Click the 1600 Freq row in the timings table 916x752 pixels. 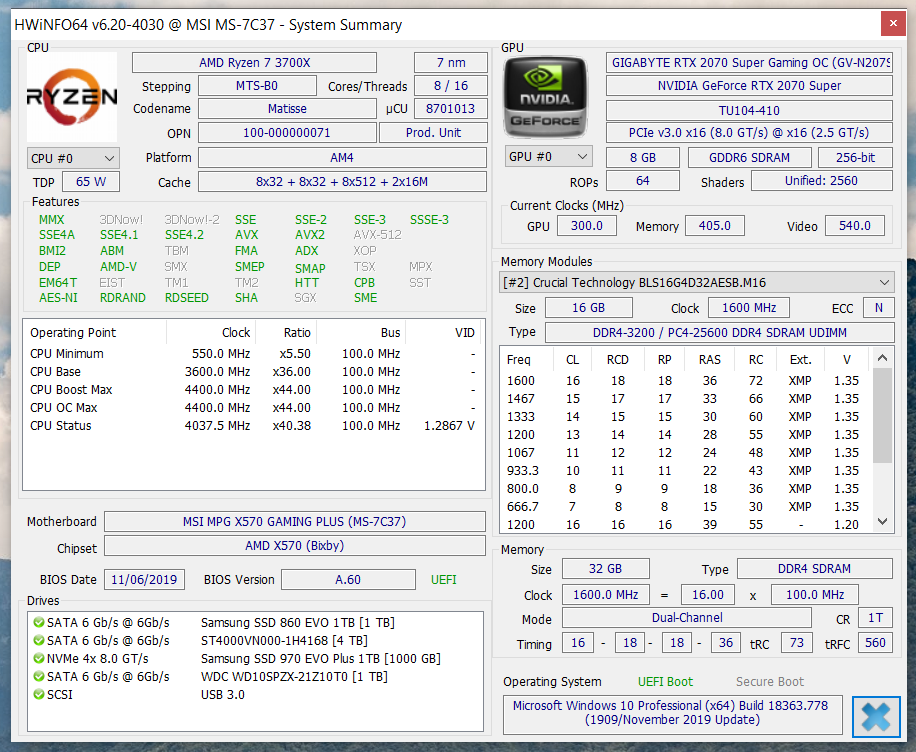click(686, 381)
